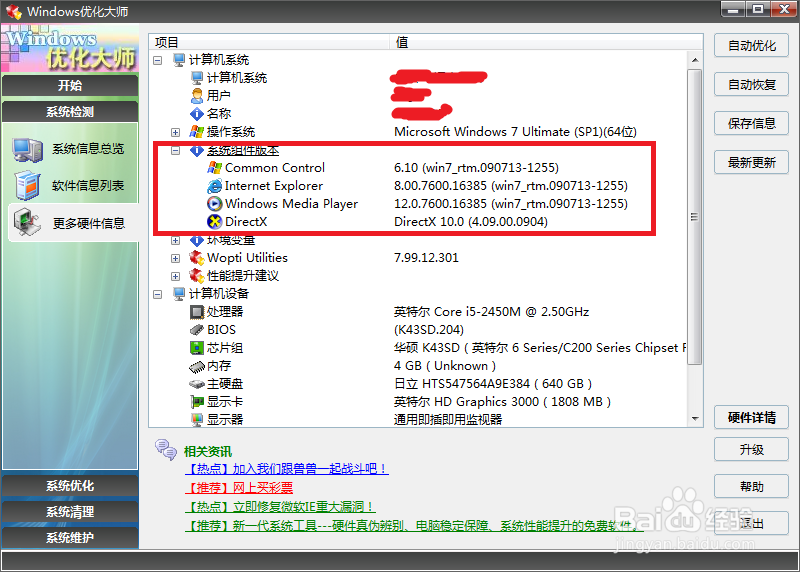This screenshot has height=572, width=800.
Task: Open the 立即修复微软IE重大漏洞 link
Action: pos(280,507)
